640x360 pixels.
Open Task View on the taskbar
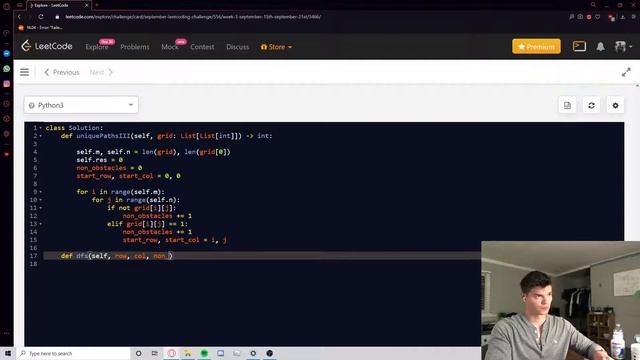[x=155, y=353]
